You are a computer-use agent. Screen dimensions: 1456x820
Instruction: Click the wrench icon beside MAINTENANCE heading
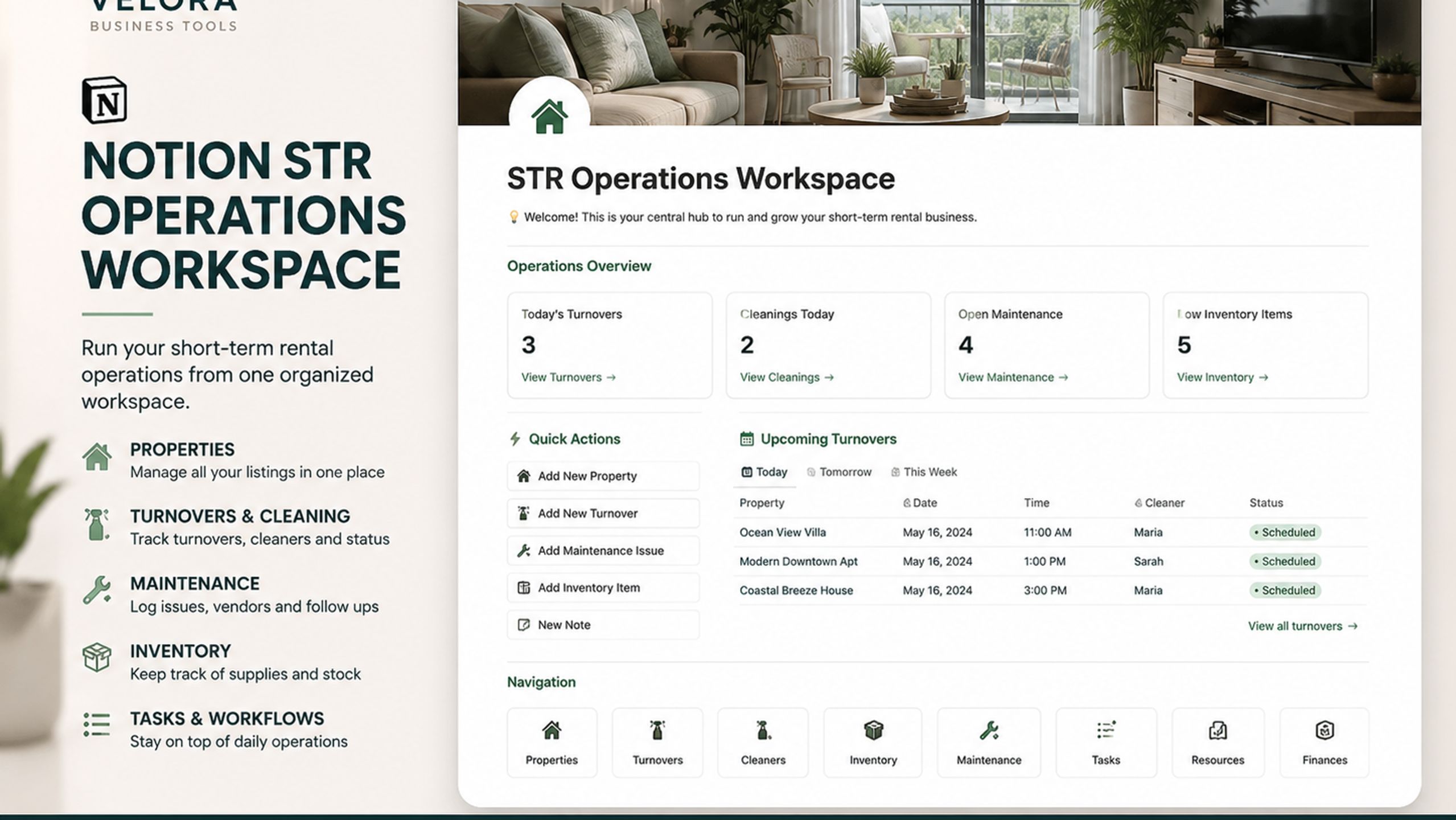(x=97, y=590)
